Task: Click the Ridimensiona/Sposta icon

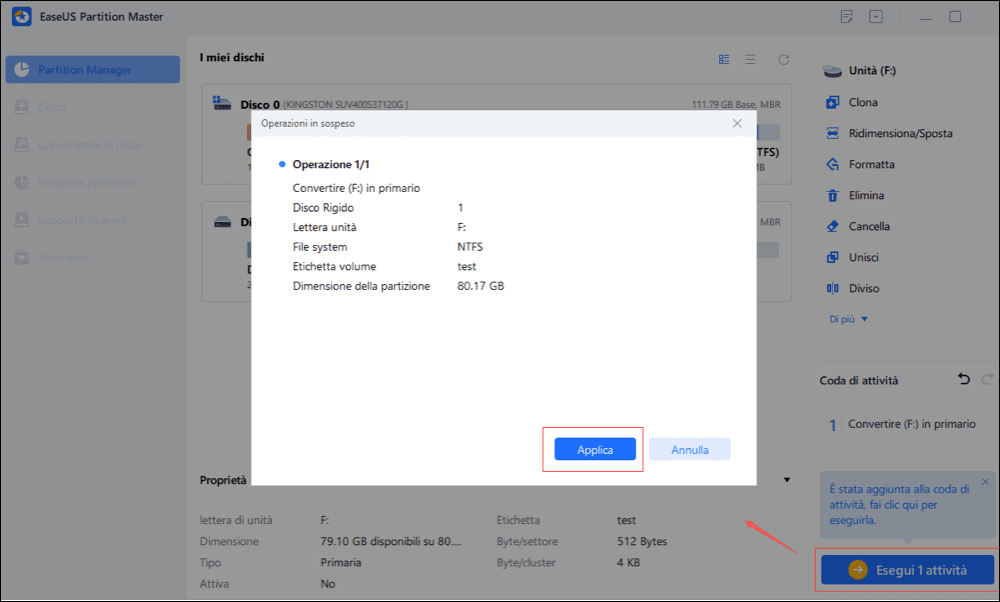Action: click(x=832, y=133)
